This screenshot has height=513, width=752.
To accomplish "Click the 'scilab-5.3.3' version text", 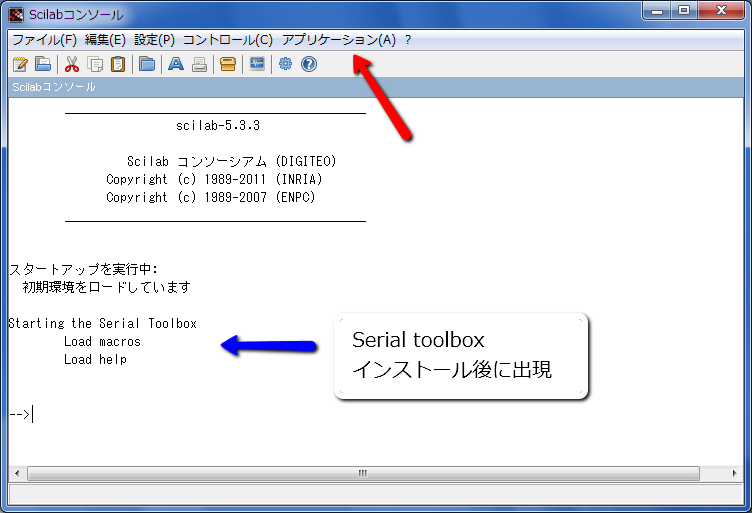I will click(218, 126).
